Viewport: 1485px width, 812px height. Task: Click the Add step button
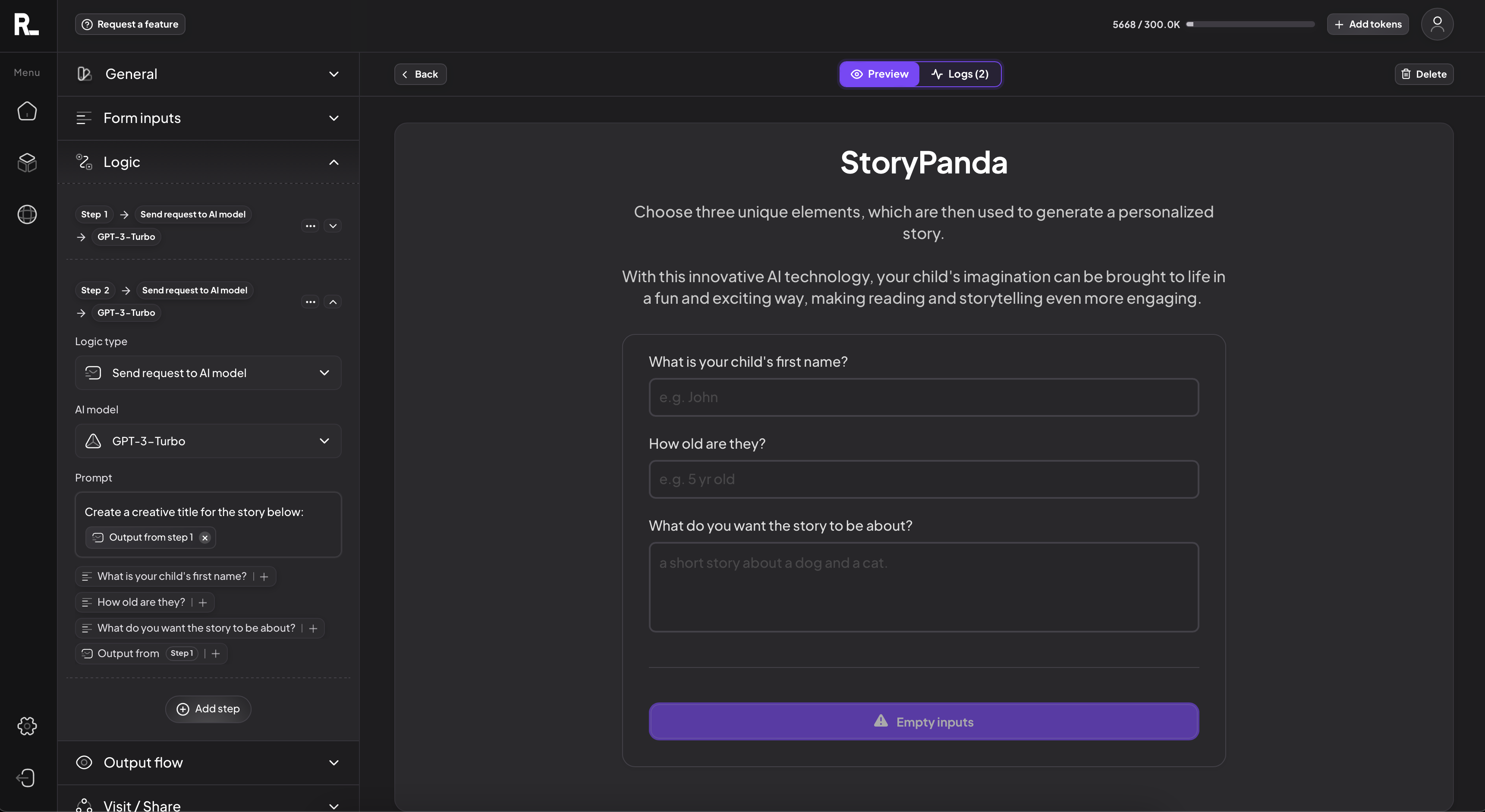pyautogui.click(x=208, y=709)
